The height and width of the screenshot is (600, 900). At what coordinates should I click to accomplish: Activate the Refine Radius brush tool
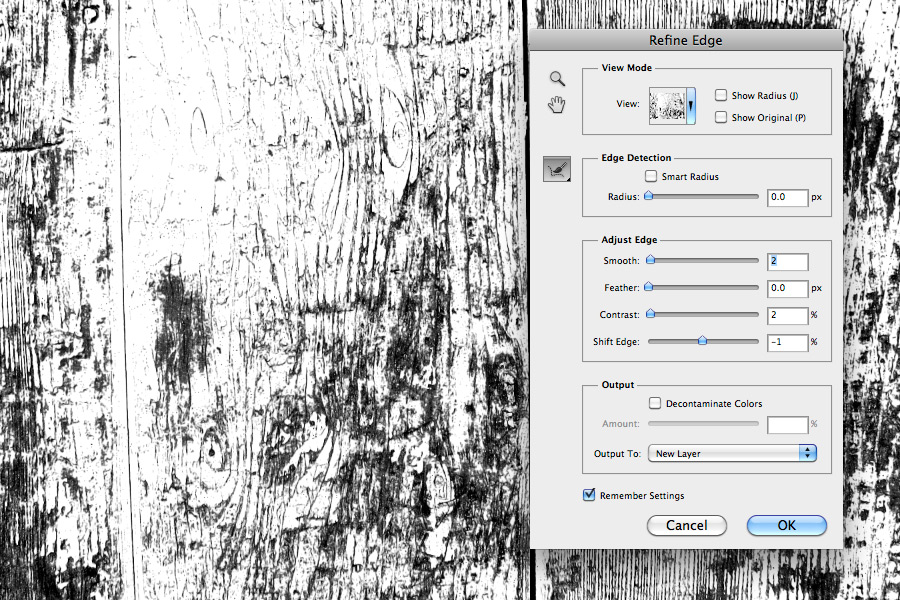[x=556, y=168]
